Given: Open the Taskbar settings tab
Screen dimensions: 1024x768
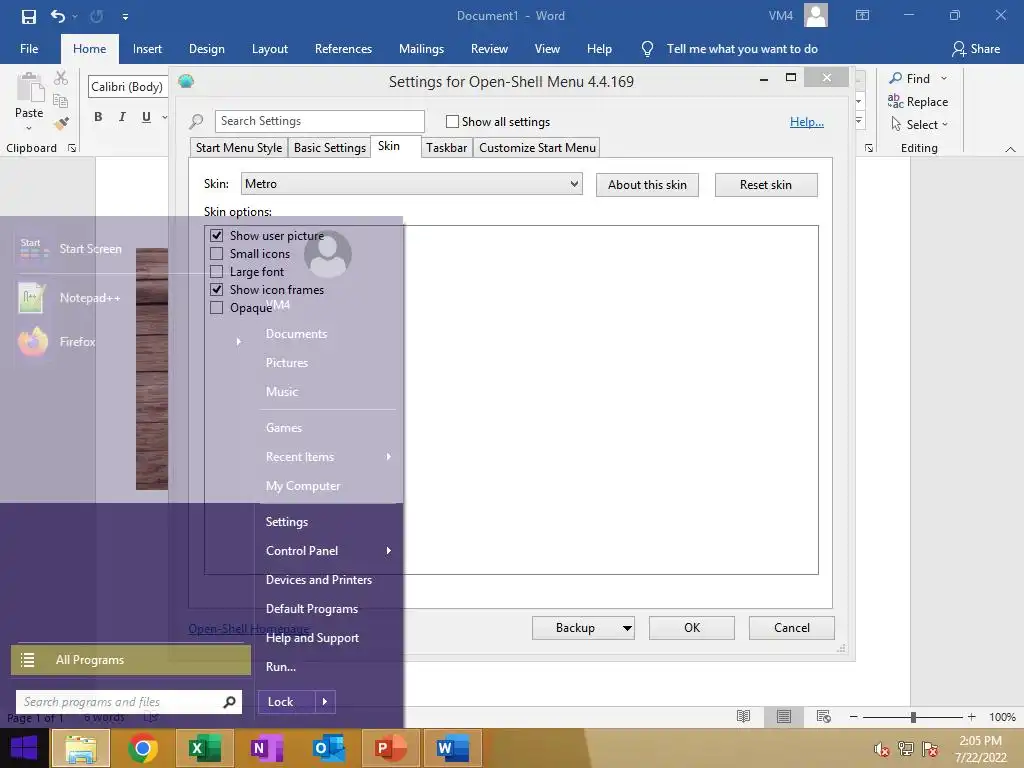Looking at the screenshot, I should point(446,148).
